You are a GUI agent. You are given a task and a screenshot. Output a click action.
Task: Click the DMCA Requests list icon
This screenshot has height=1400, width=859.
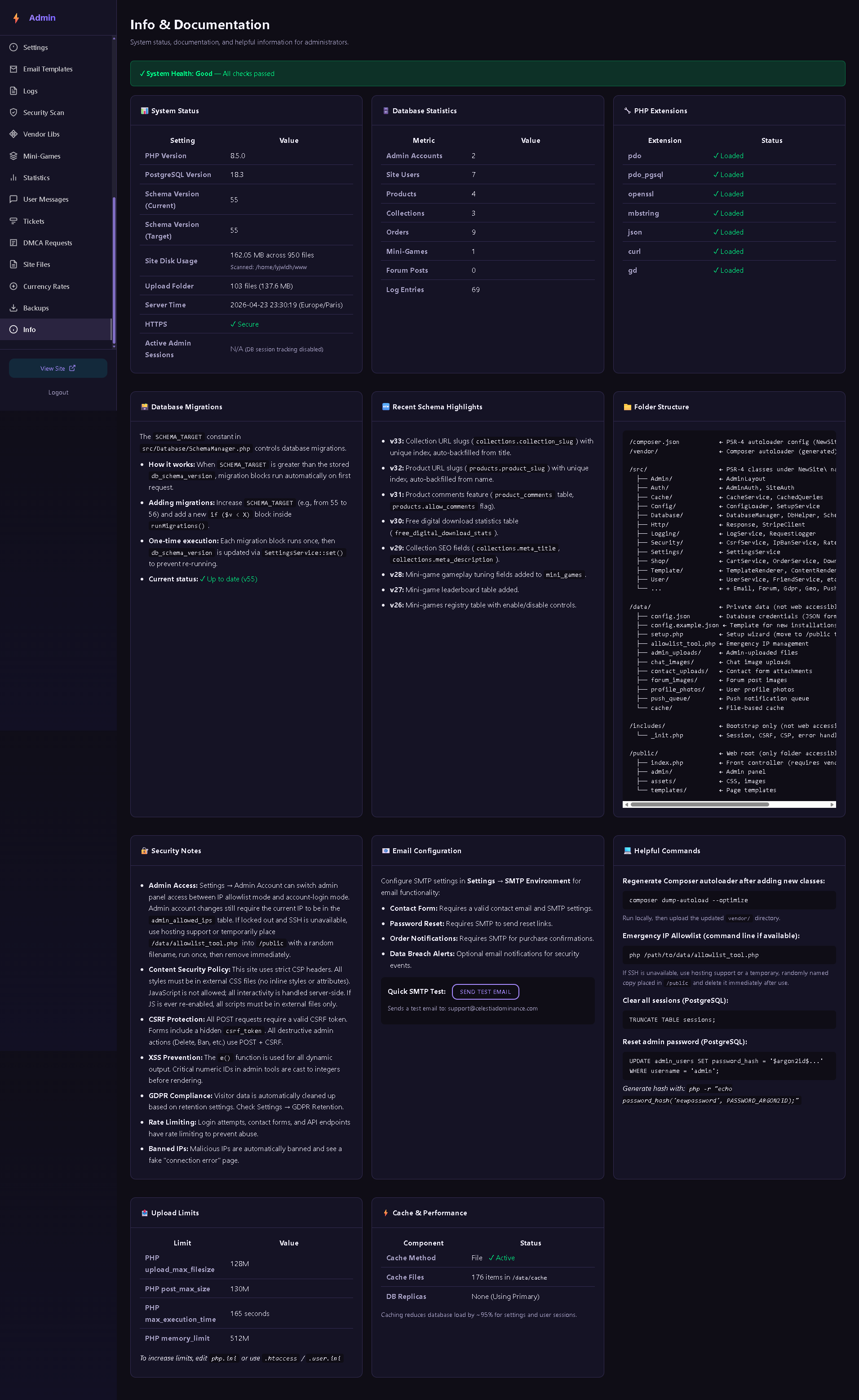click(13, 243)
